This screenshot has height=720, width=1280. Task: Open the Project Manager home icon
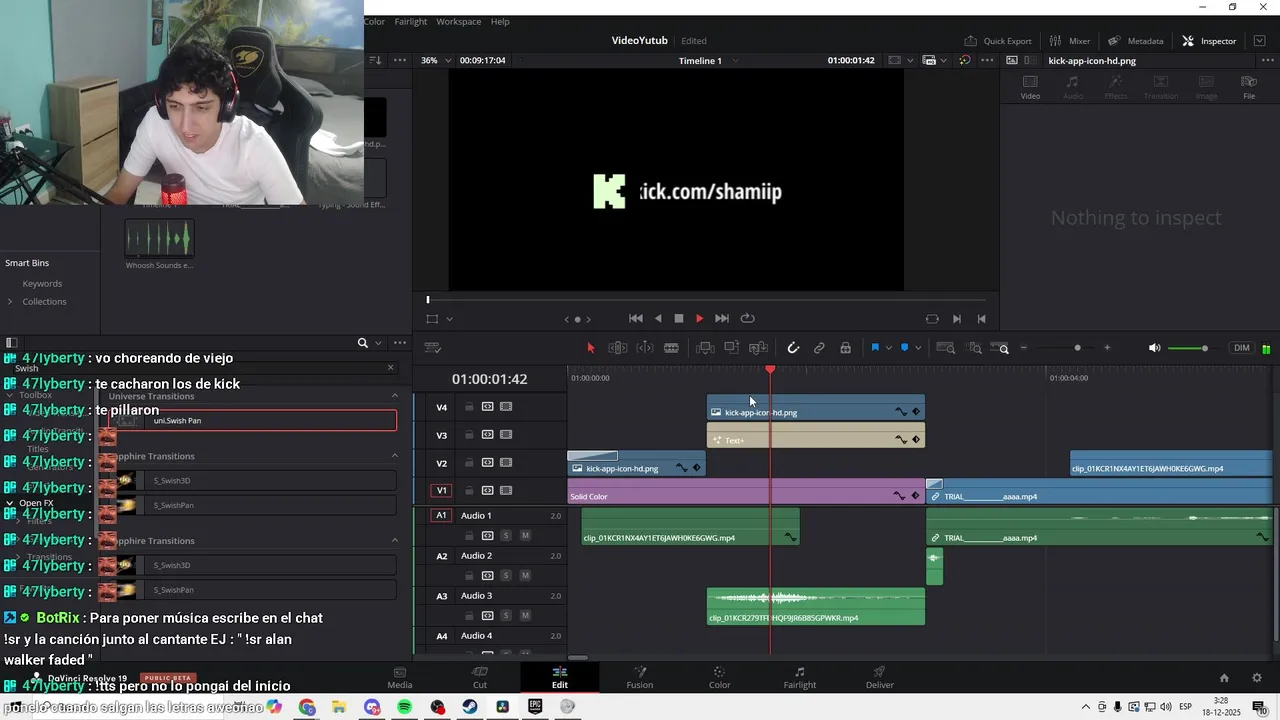tap(1224, 678)
